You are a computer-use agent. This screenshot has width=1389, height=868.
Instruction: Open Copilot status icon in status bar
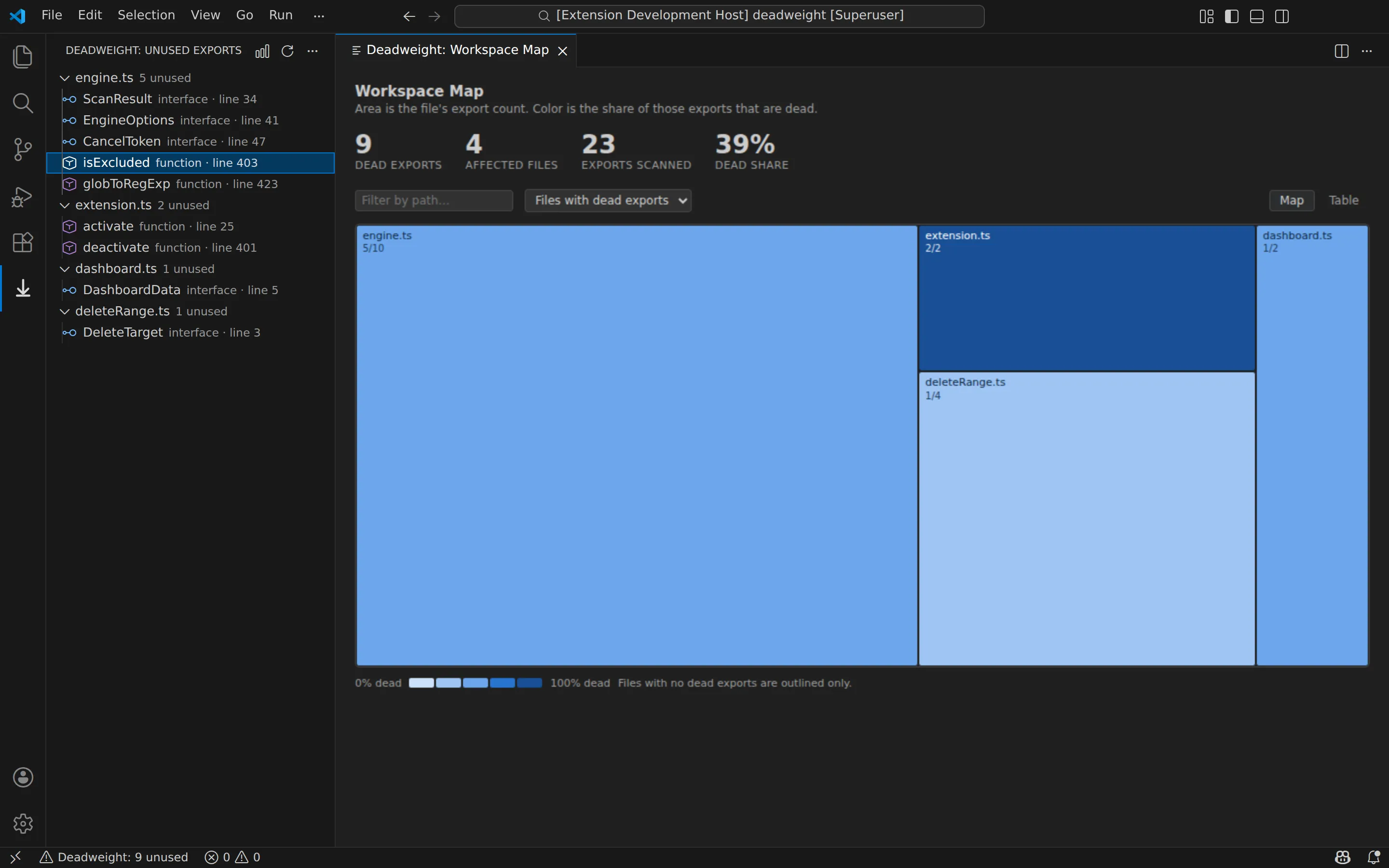[1343, 857]
